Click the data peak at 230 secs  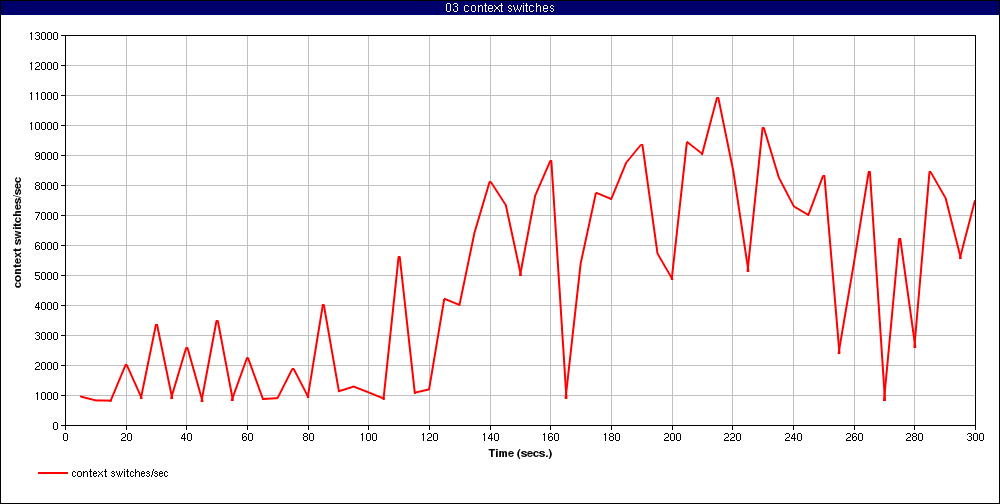tap(763, 128)
